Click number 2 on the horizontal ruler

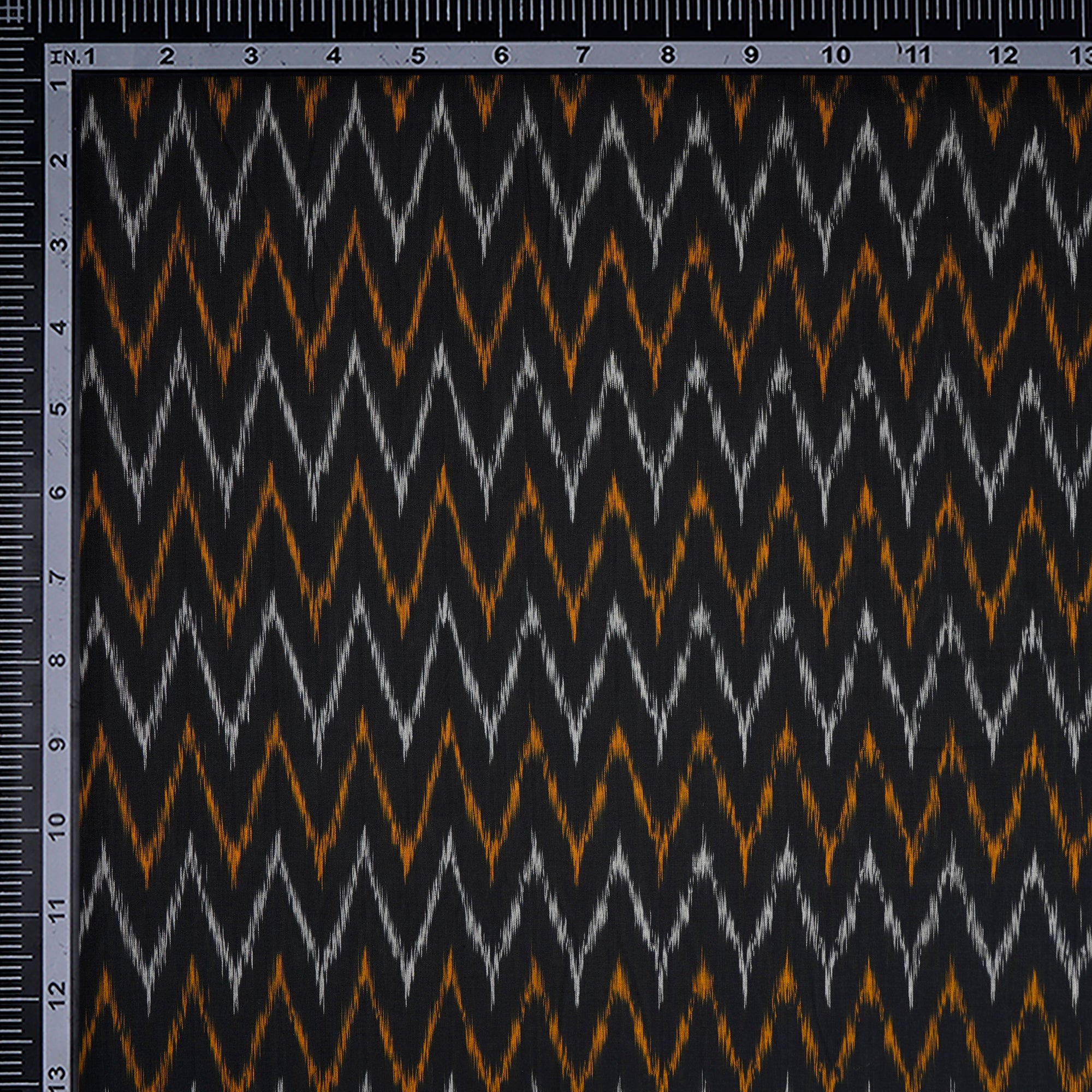click(x=166, y=57)
